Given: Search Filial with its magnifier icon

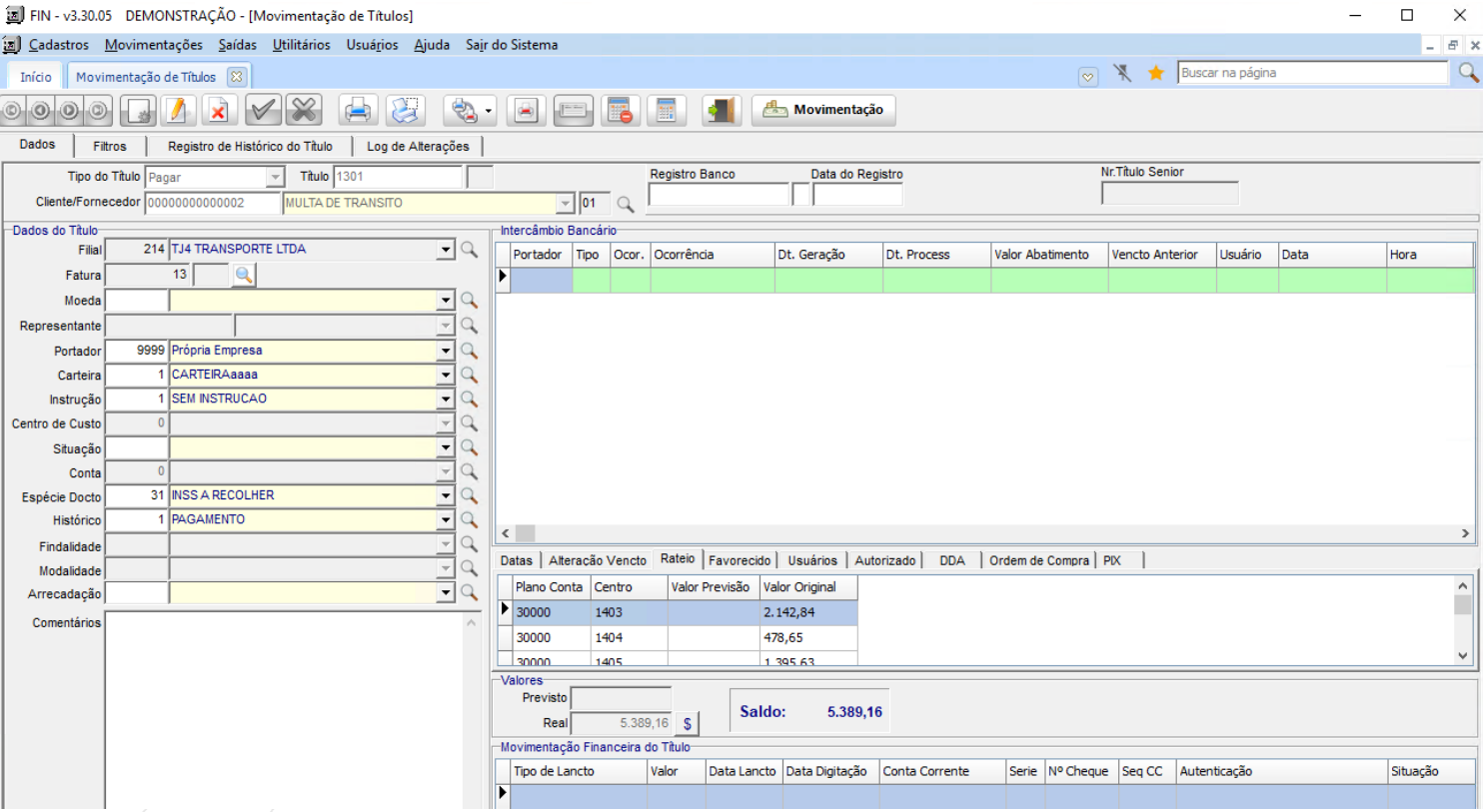Looking at the screenshot, I should point(469,250).
